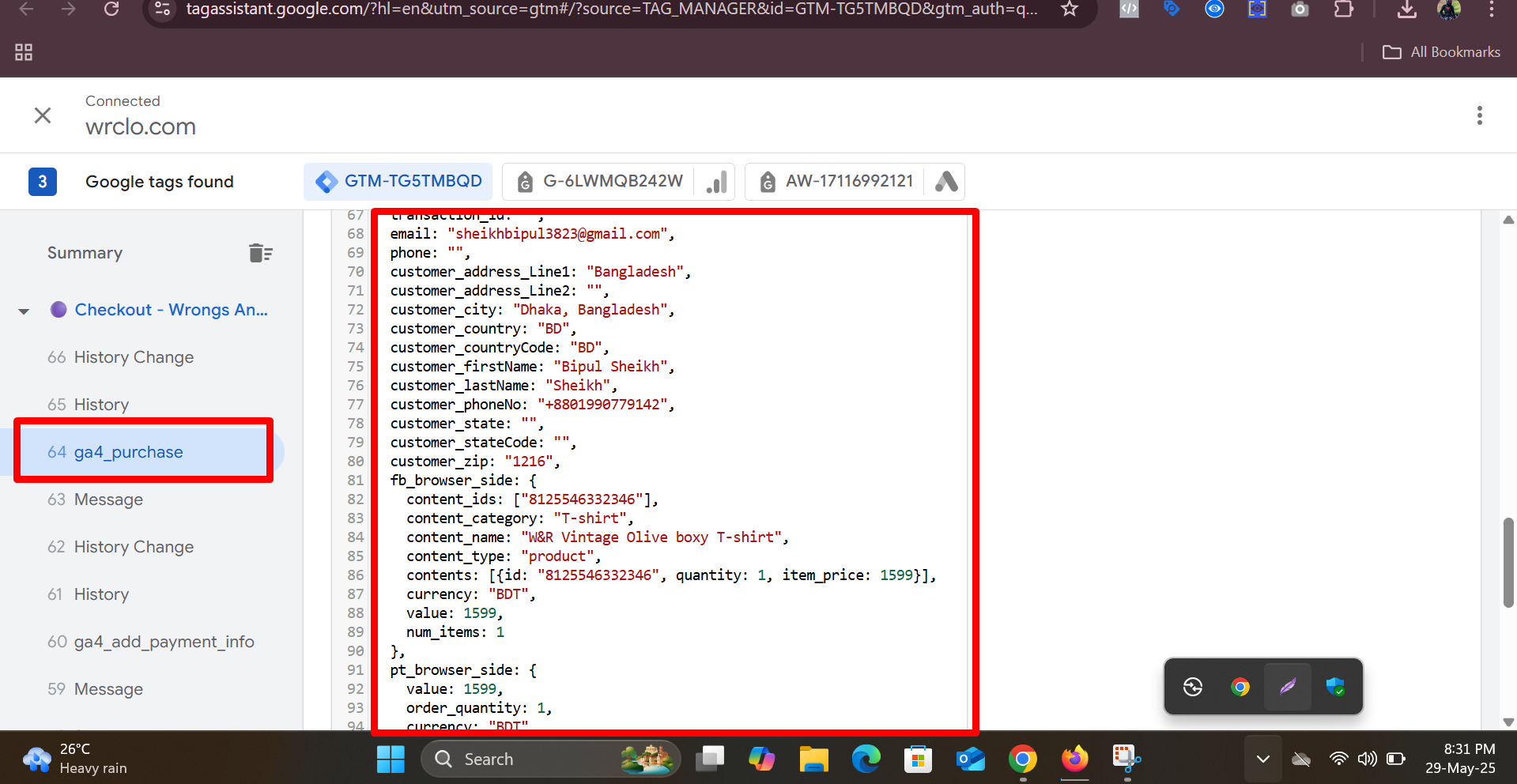Click the Analytics bar chart icon

click(716, 182)
